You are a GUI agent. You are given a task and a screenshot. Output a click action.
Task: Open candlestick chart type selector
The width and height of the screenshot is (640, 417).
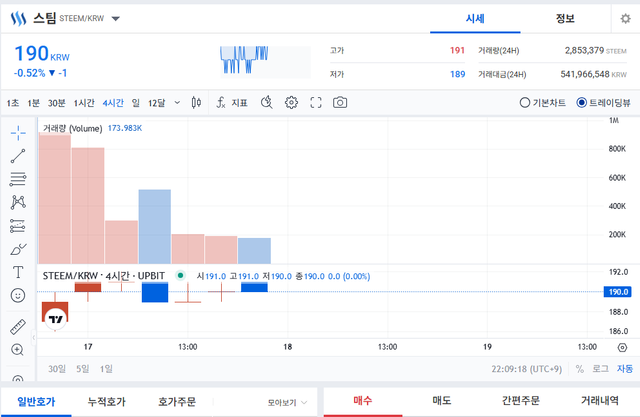[x=196, y=102]
